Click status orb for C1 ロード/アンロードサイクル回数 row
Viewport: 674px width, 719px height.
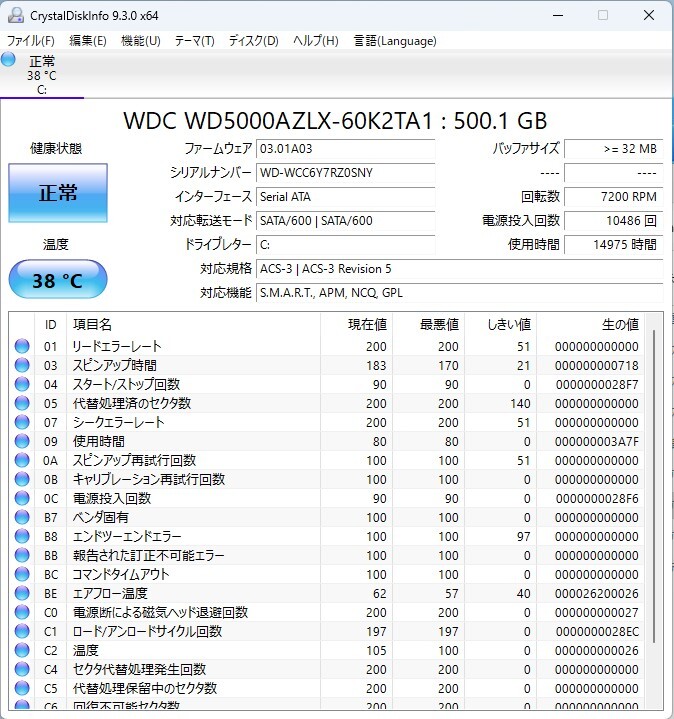(22, 632)
